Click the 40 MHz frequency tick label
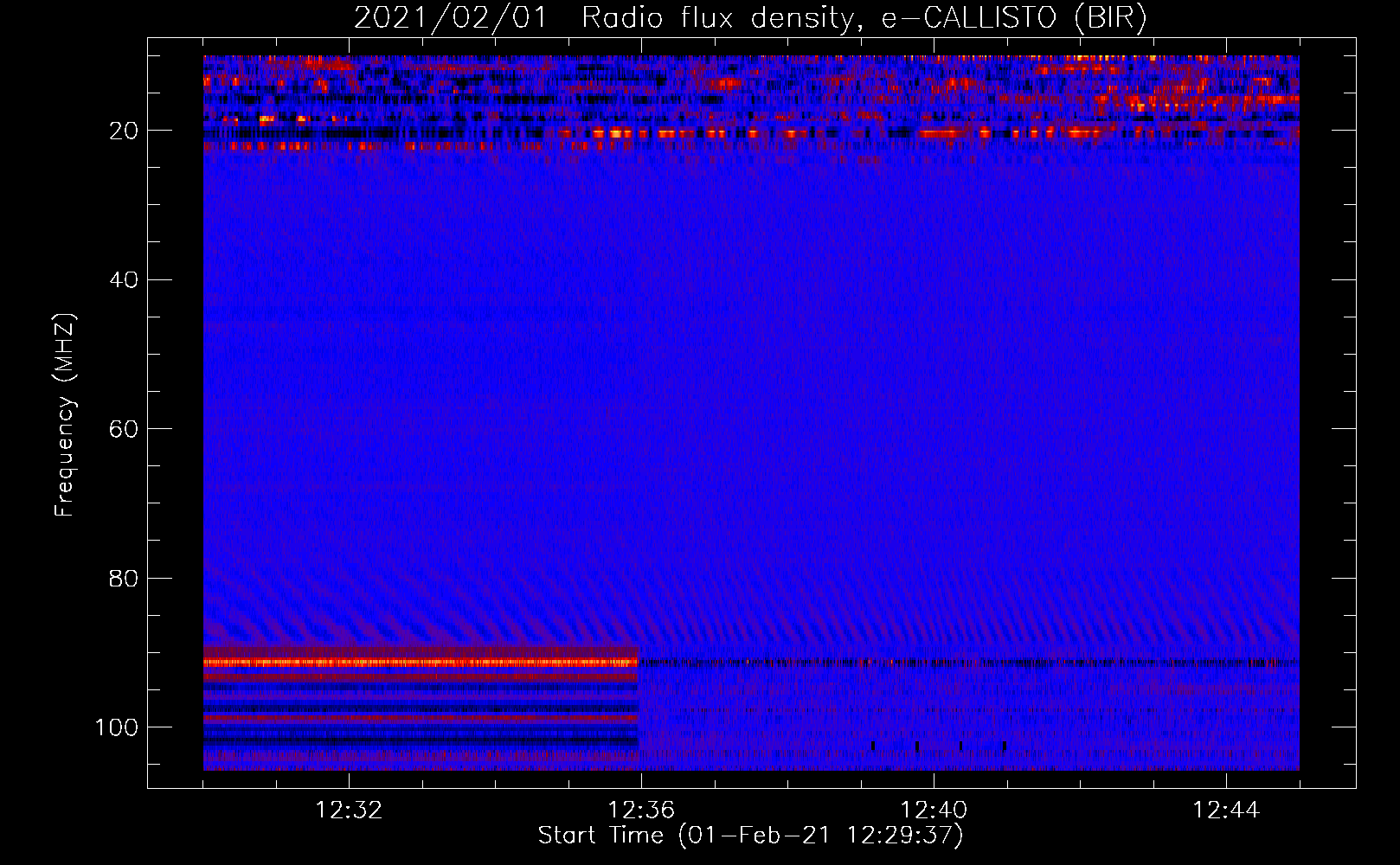 124,279
